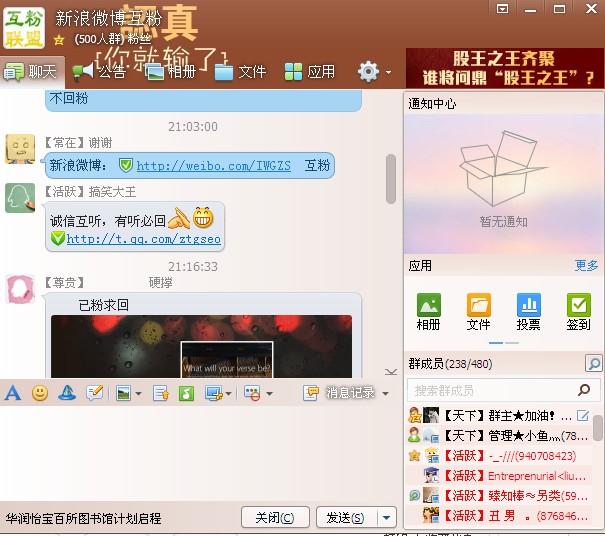Click 更多 to see more apps
Image resolution: width=605 pixels, height=536 pixels.
pos(586,265)
